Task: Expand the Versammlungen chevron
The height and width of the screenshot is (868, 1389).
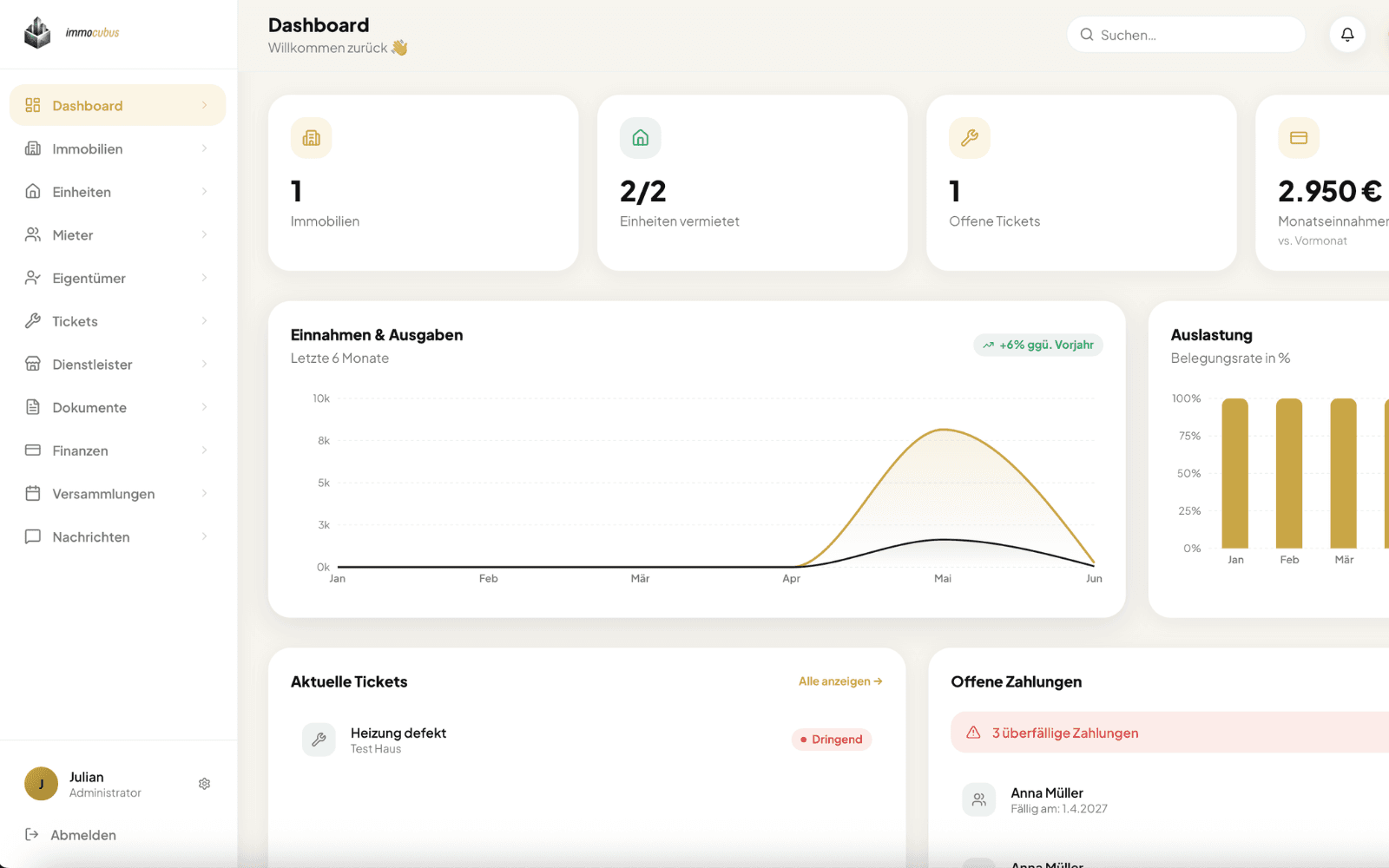Action: [x=205, y=493]
